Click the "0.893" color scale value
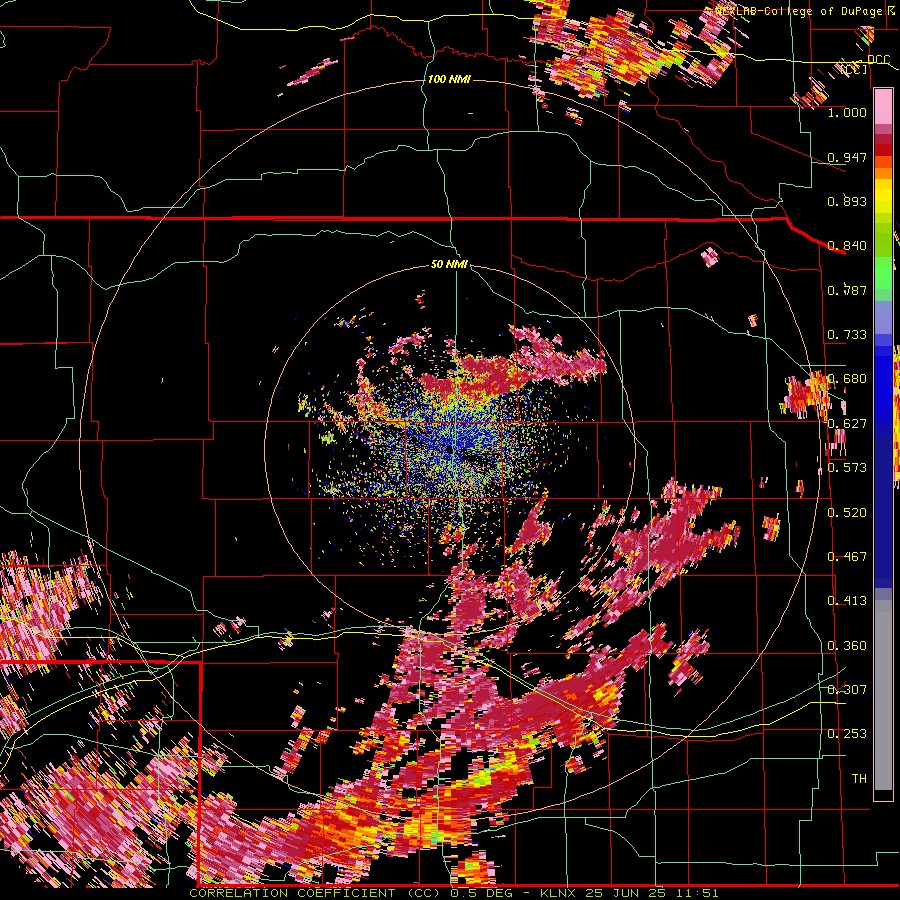 pyautogui.click(x=847, y=201)
